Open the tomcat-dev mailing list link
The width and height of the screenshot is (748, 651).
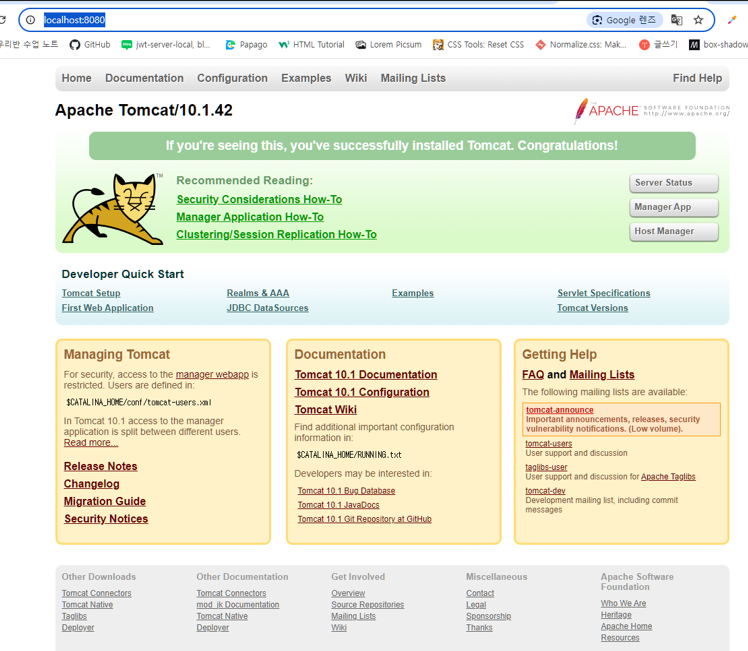pos(545,491)
